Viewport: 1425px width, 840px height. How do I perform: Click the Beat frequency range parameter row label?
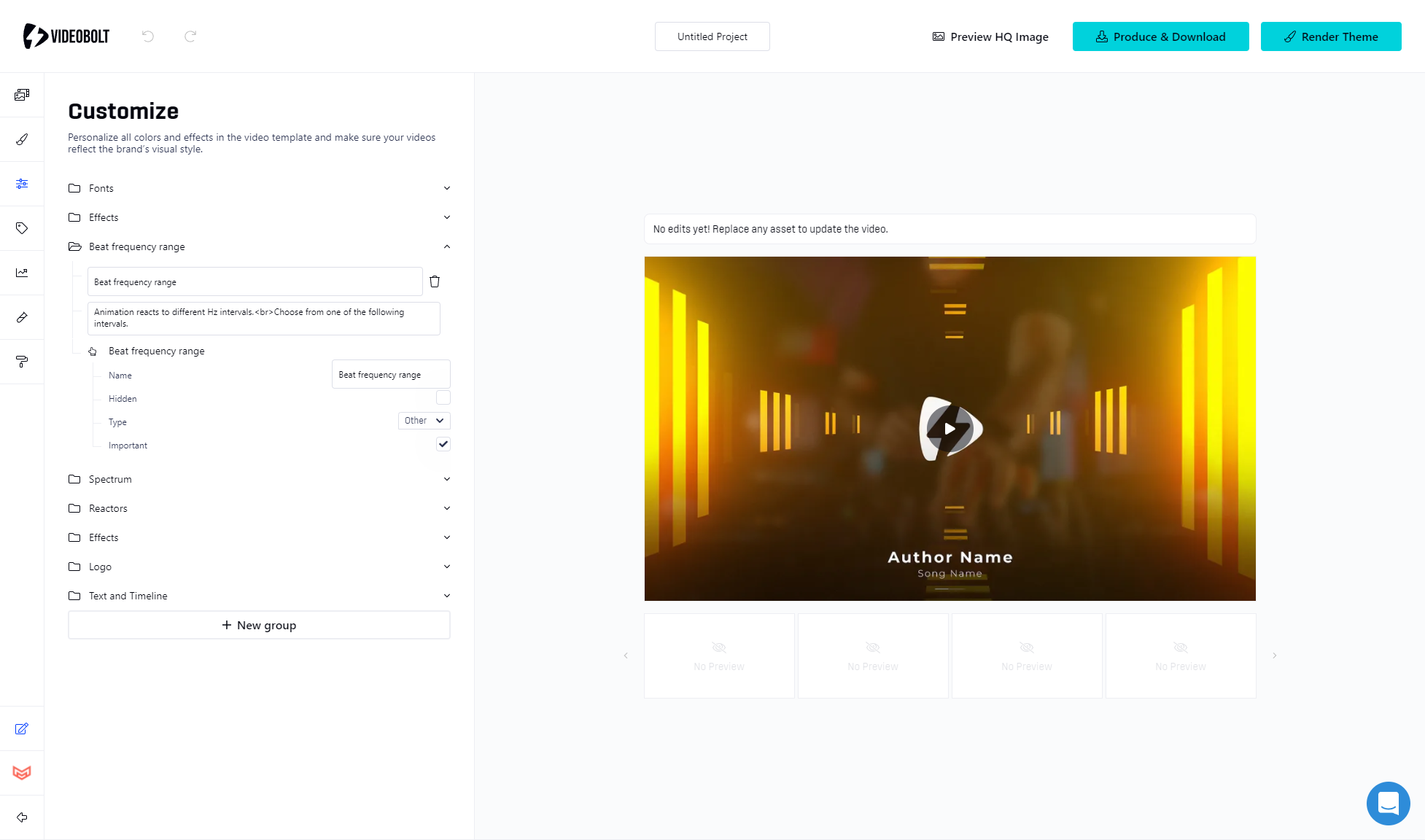157,351
